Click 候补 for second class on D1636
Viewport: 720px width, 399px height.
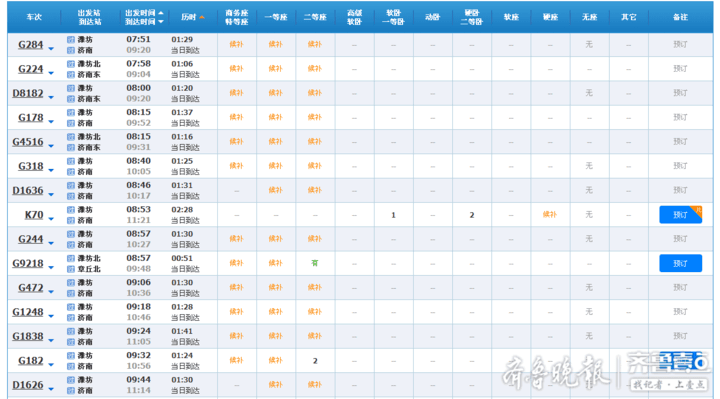[315, 190]
